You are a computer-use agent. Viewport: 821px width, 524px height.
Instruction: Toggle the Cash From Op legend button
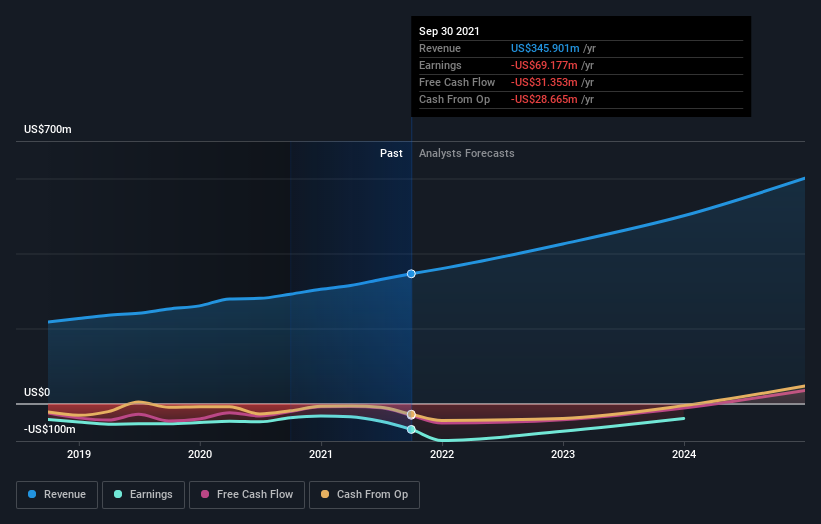tap(364, 495)
